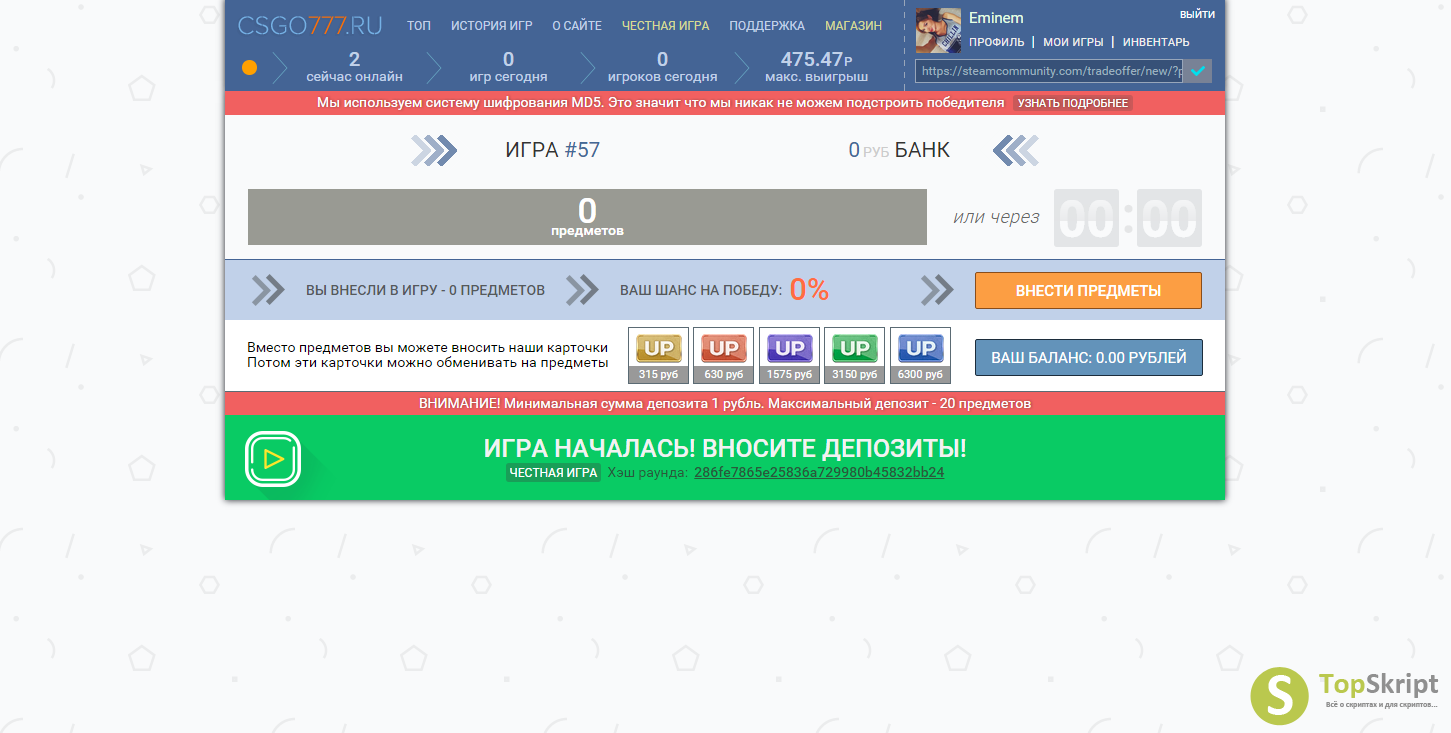Click the ЧЕСТНАЯ ИГРА badge near hash
The width and height of the screenshot is (1451, 733).
tap(553, 473)
